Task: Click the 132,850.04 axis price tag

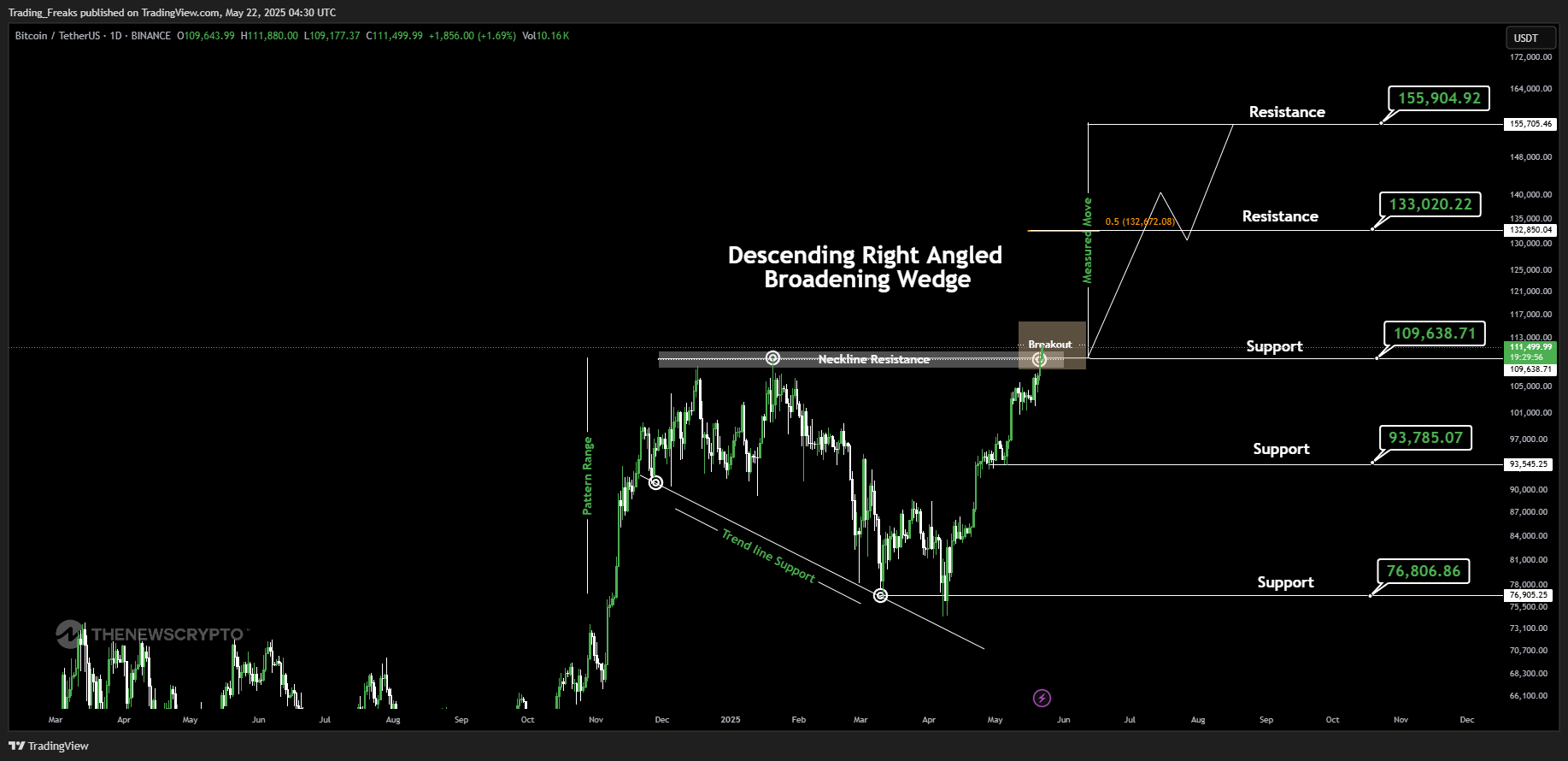Action: [1530, 230]
